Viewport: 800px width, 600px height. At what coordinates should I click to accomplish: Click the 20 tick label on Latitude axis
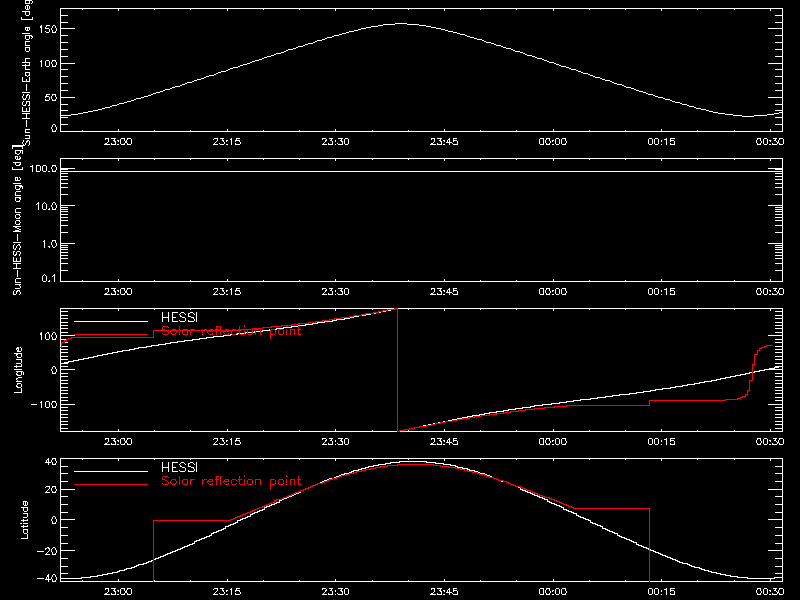point(51,490)
